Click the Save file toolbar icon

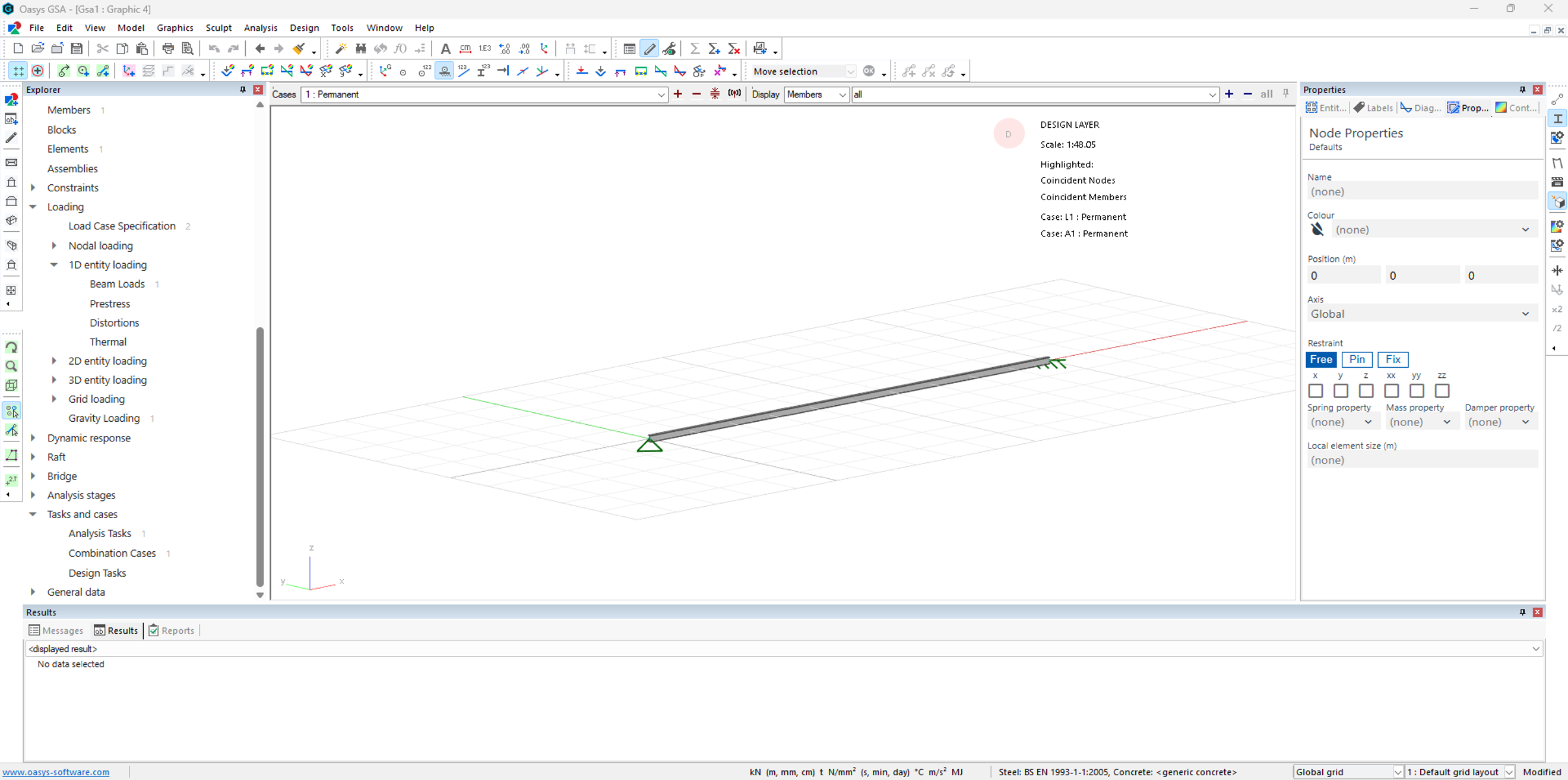click(77, 49)
